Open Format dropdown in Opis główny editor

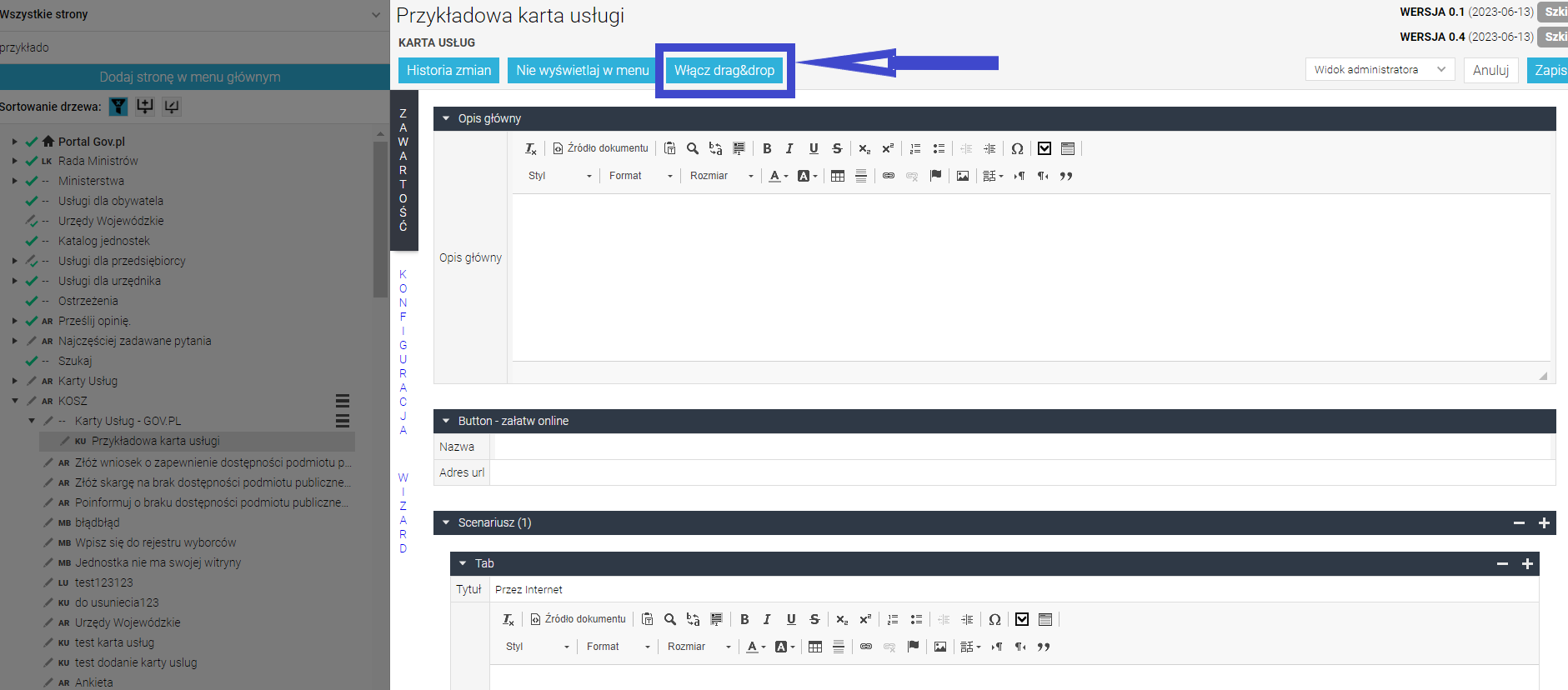(x=640, y=176)
